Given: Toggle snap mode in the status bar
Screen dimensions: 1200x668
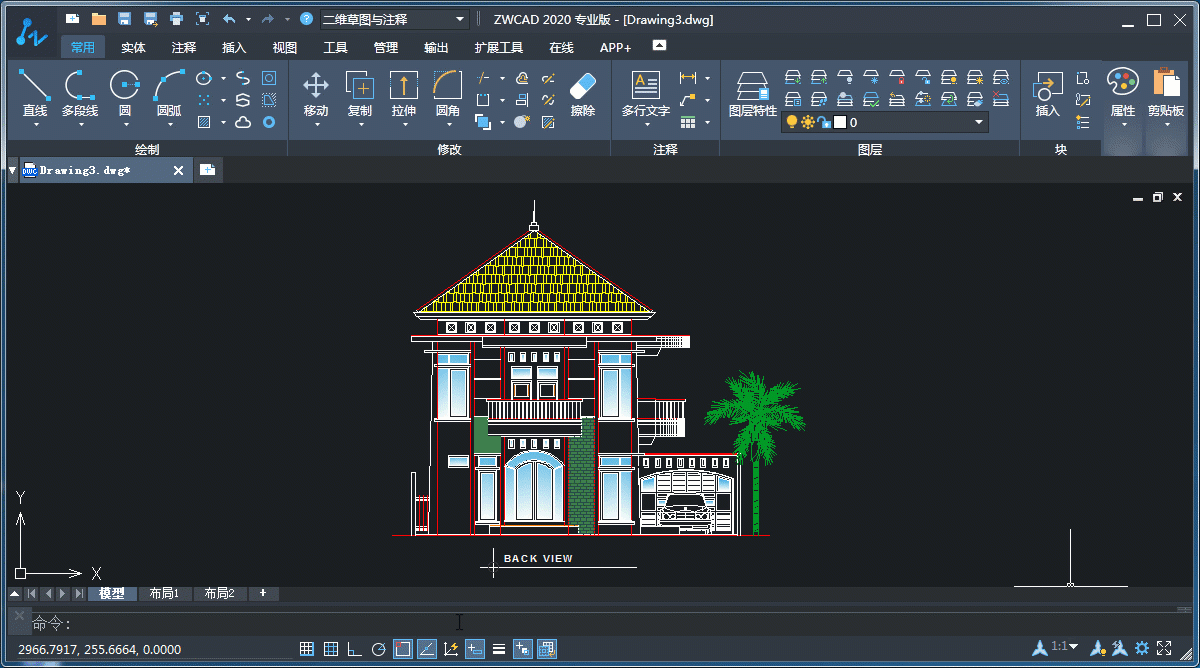Looking at the screenshot, I should [307, 649].
